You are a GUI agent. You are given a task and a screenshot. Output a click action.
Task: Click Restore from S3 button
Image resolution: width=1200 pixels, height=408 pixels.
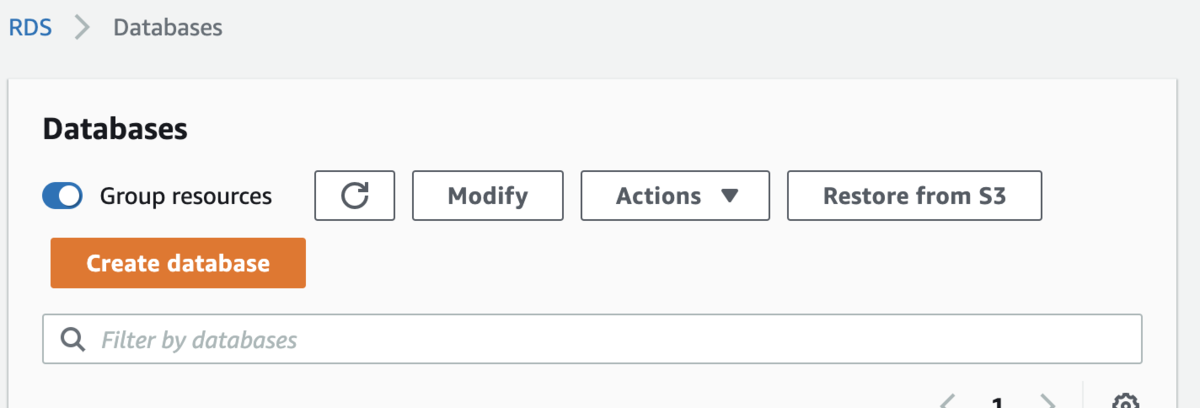coord(915,195)
